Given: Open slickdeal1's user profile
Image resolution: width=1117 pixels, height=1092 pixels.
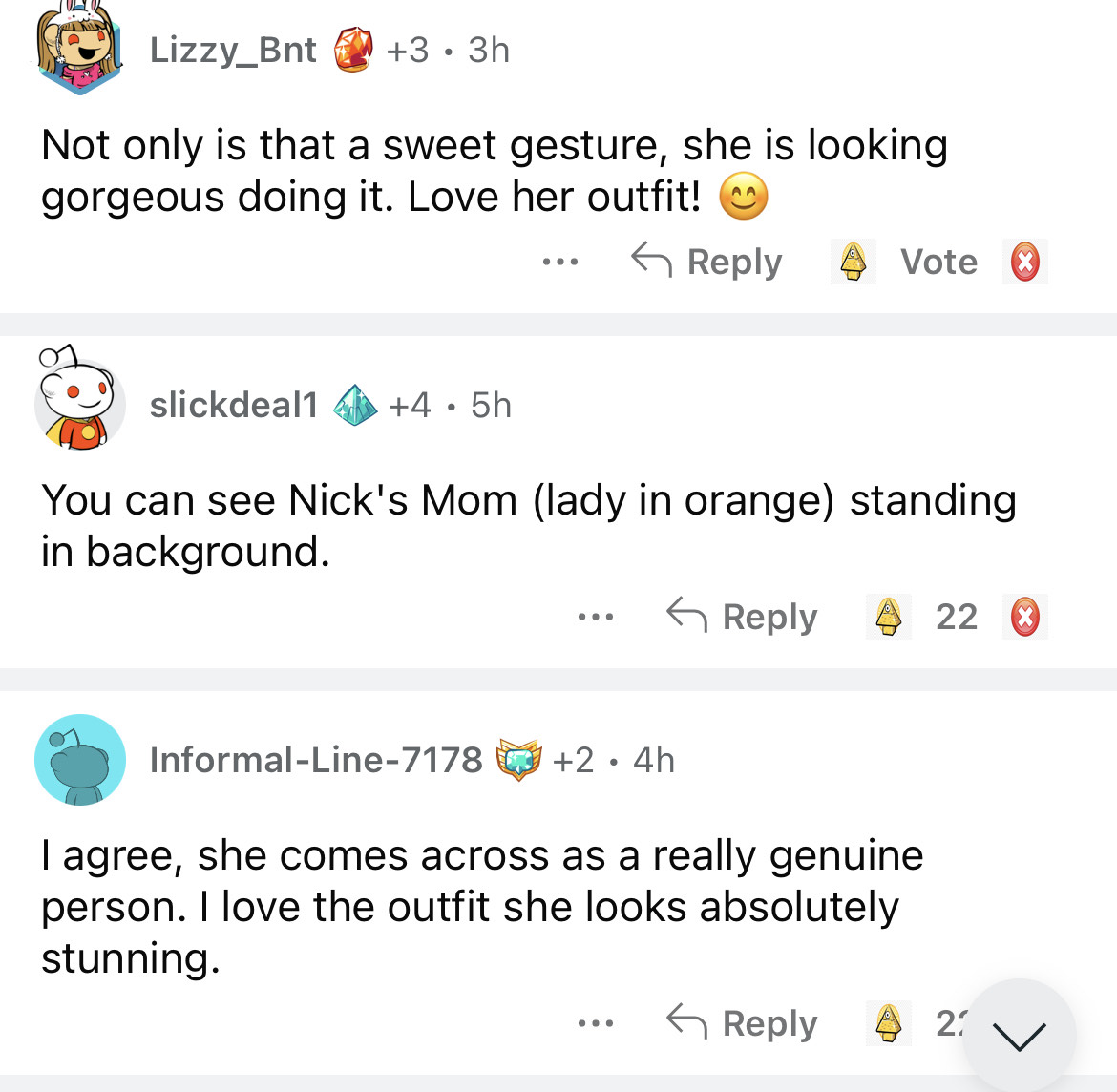Looking at the screenshot, I should click(234, 406).
